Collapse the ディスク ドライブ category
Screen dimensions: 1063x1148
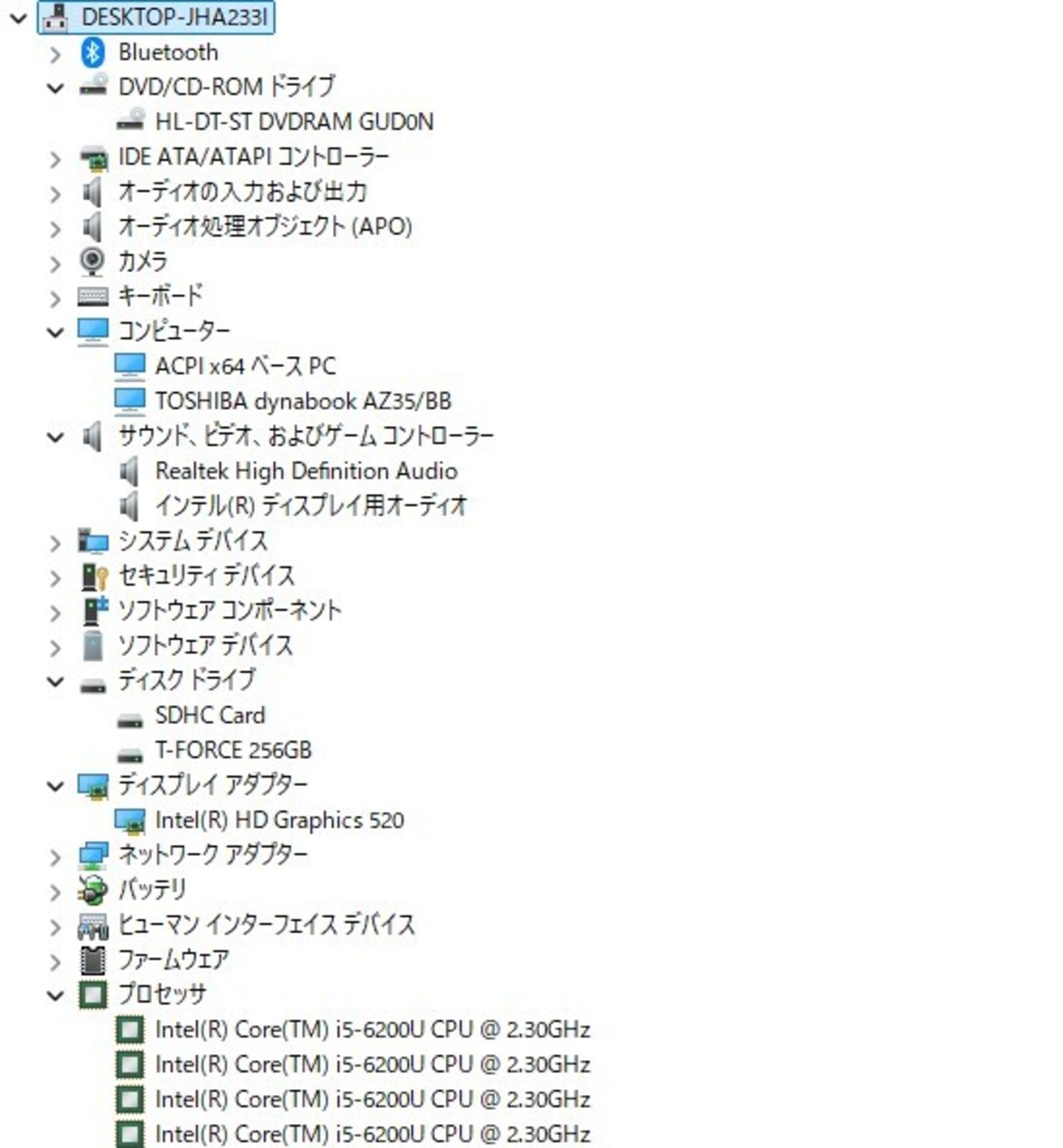tap(55, 681)
